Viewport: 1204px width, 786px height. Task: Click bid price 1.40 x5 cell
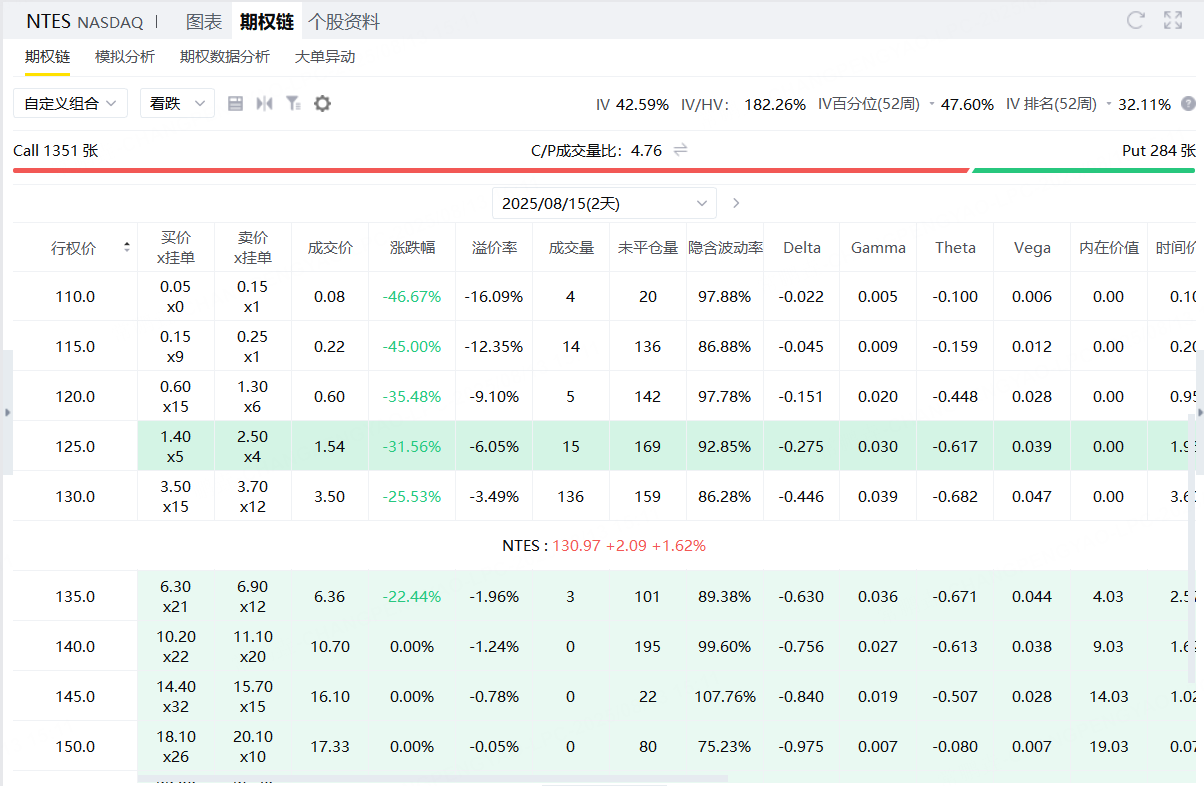176,446
